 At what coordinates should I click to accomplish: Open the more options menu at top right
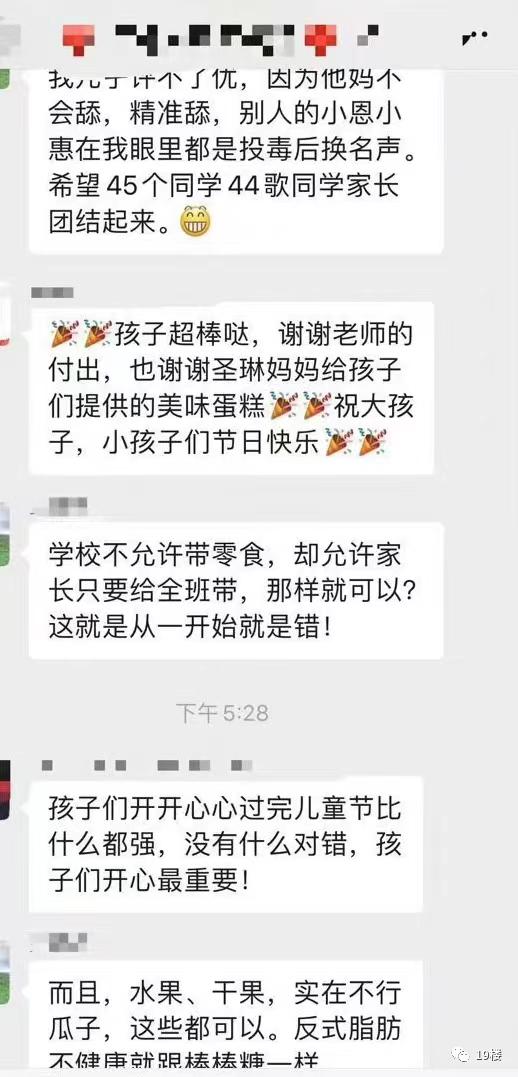click(x=475, y=37)
